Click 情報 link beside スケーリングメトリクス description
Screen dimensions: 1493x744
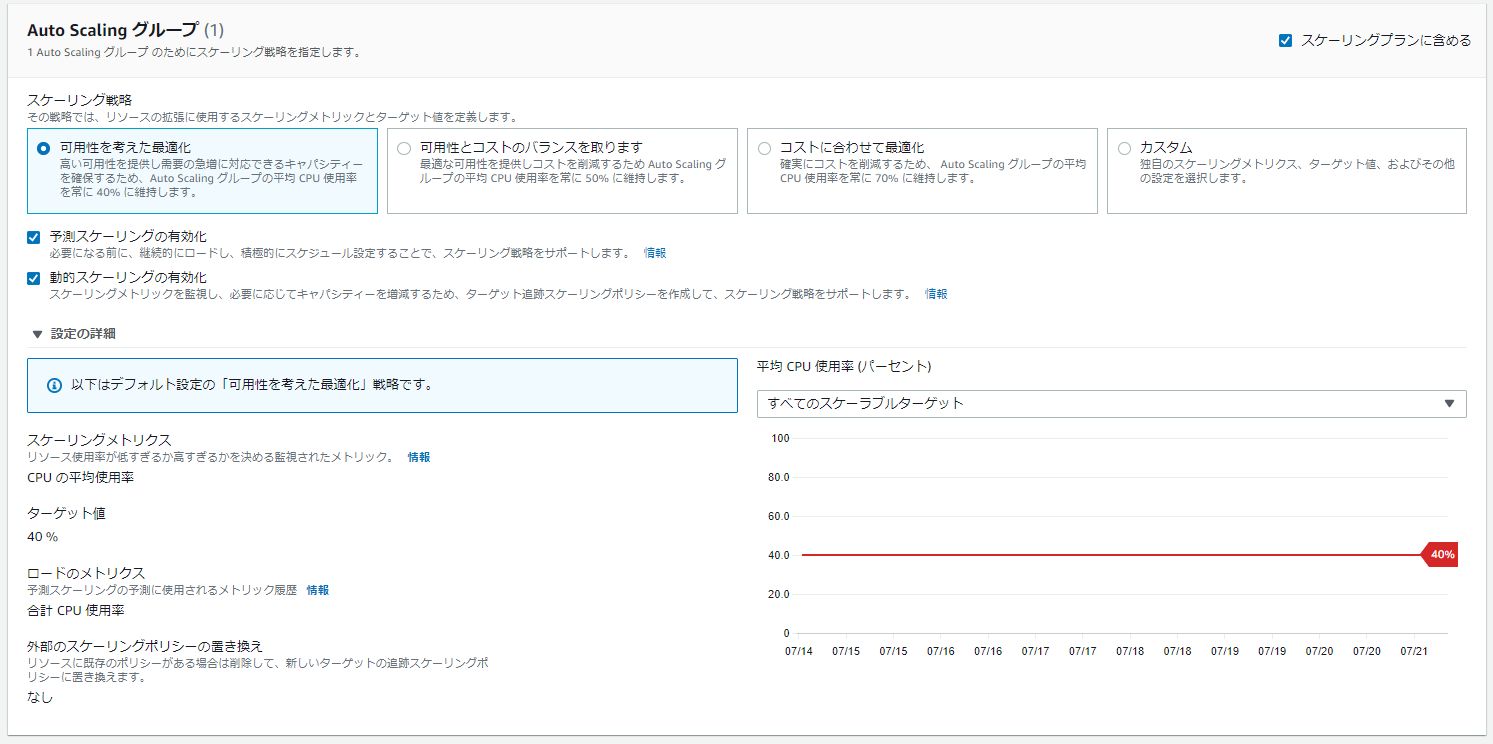click(x=418, y=457)
